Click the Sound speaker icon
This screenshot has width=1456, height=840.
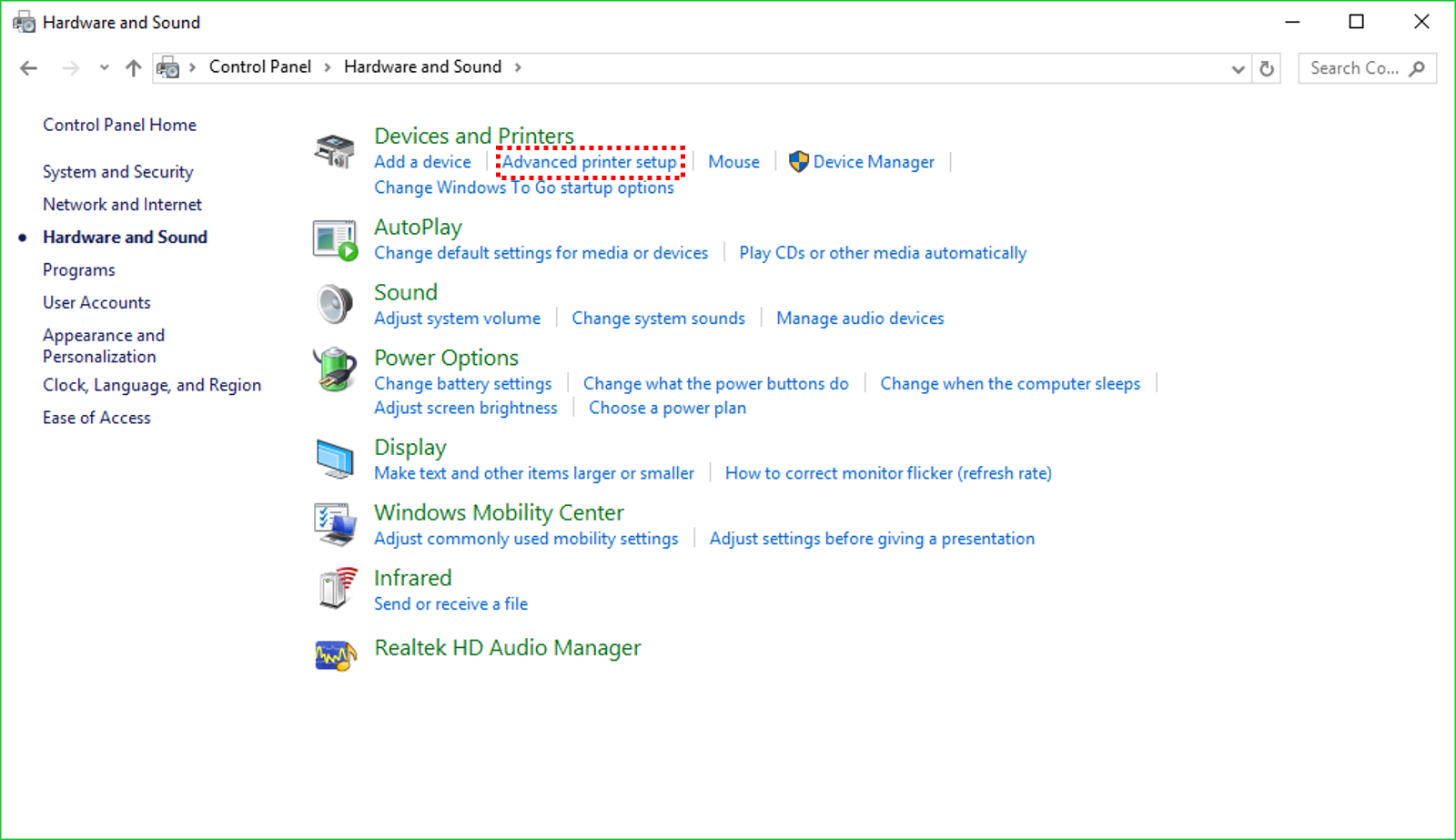[335, 304]
